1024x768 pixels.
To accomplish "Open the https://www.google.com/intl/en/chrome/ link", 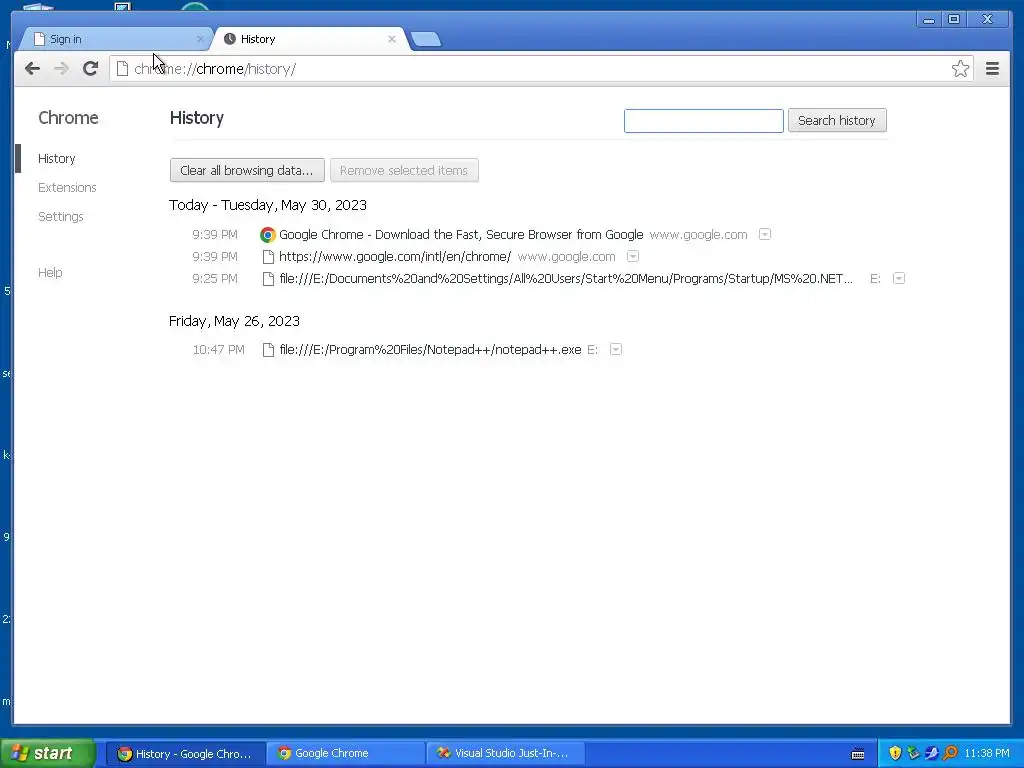I will pyautogui.click(x=395, y=257).
